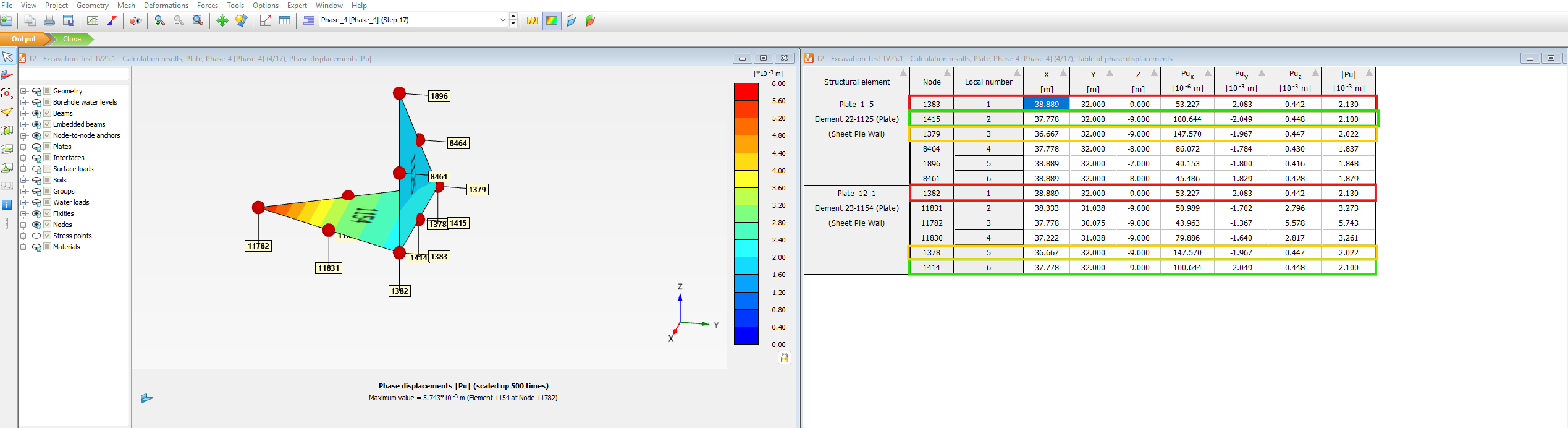This screenshot has height=428, width=1568.
Task: Open the curves manager chart icon
Action: (x=93, y=20)
